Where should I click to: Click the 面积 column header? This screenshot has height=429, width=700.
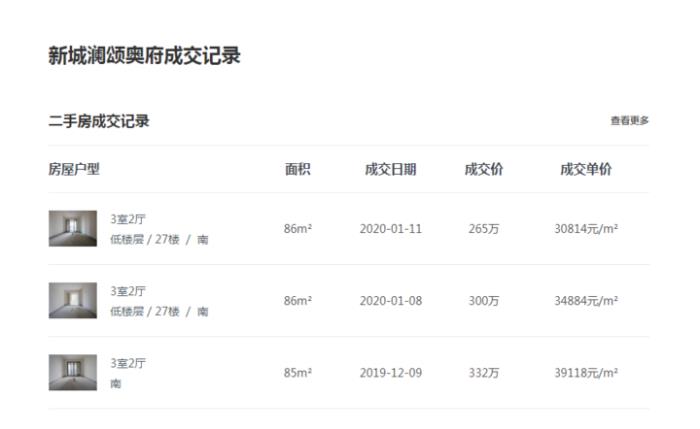click(297, 169)
